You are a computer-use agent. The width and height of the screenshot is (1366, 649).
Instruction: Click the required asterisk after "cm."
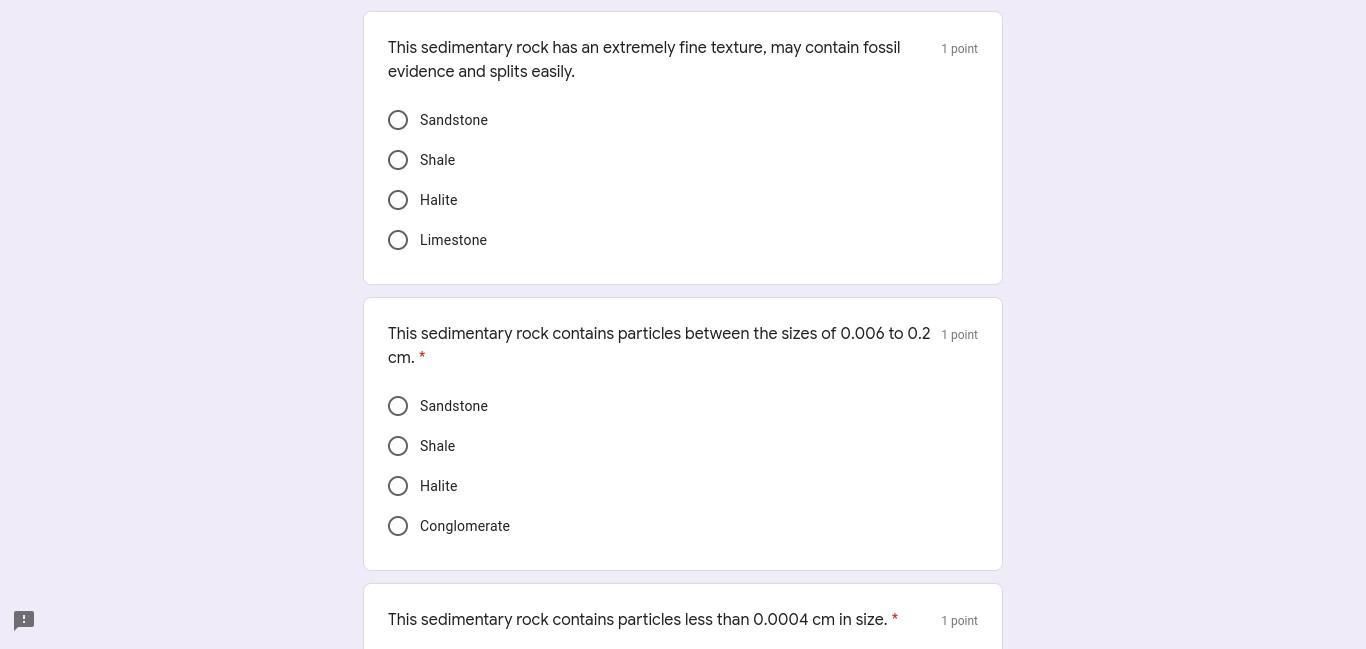422,357
